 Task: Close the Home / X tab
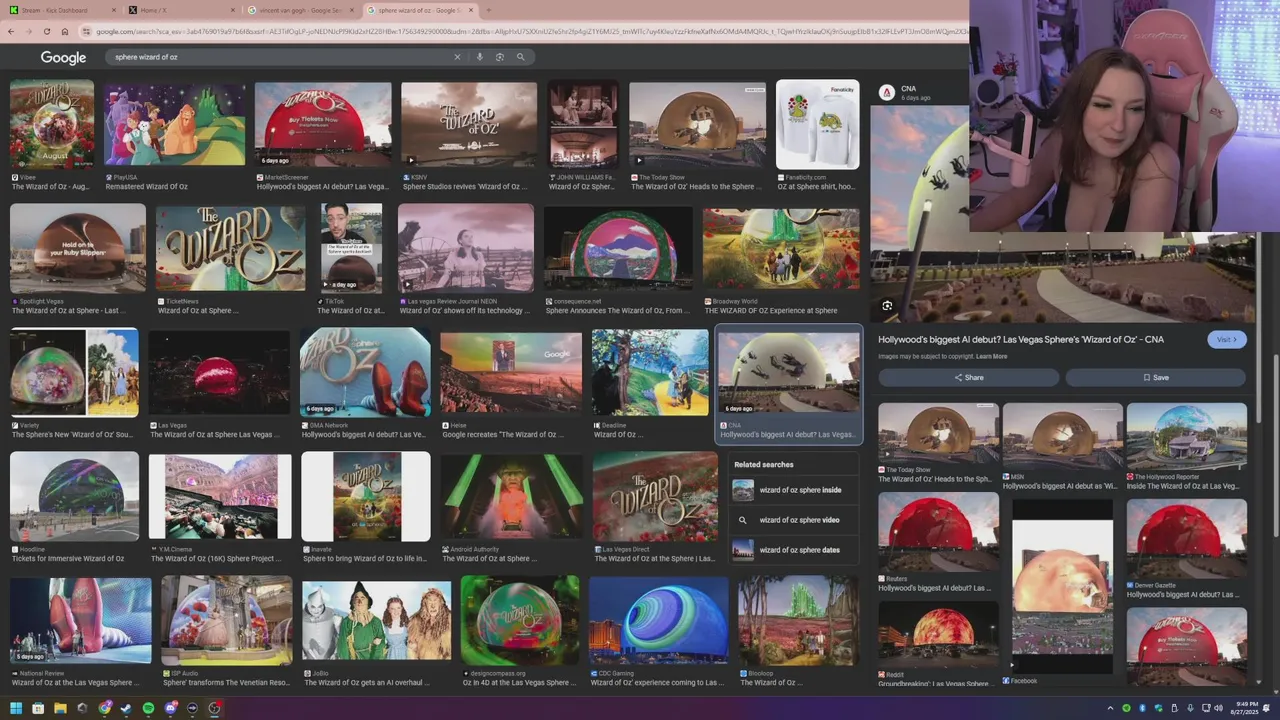pyautogui.click(x=232, y=10)
